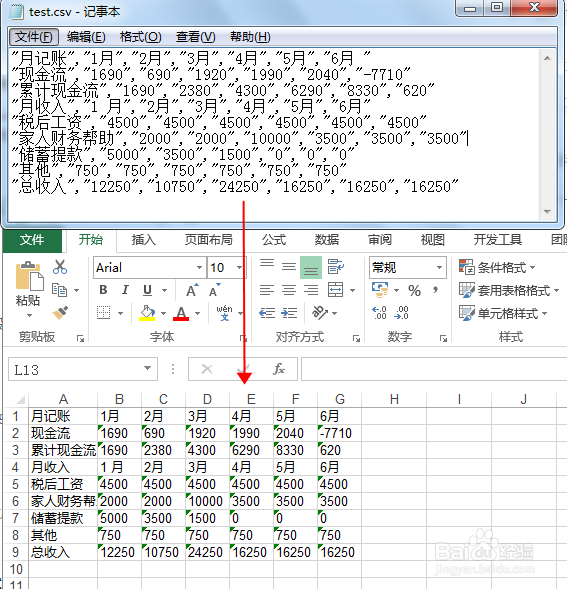Click the text orientation icon
This screenshot has width=567, height=589.
click(x=320, y=313)
